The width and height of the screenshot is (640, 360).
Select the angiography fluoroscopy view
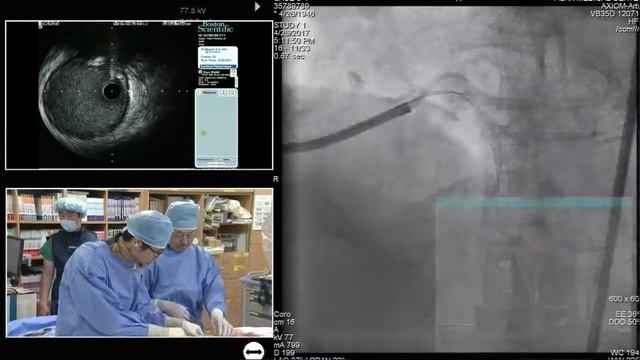459,180
